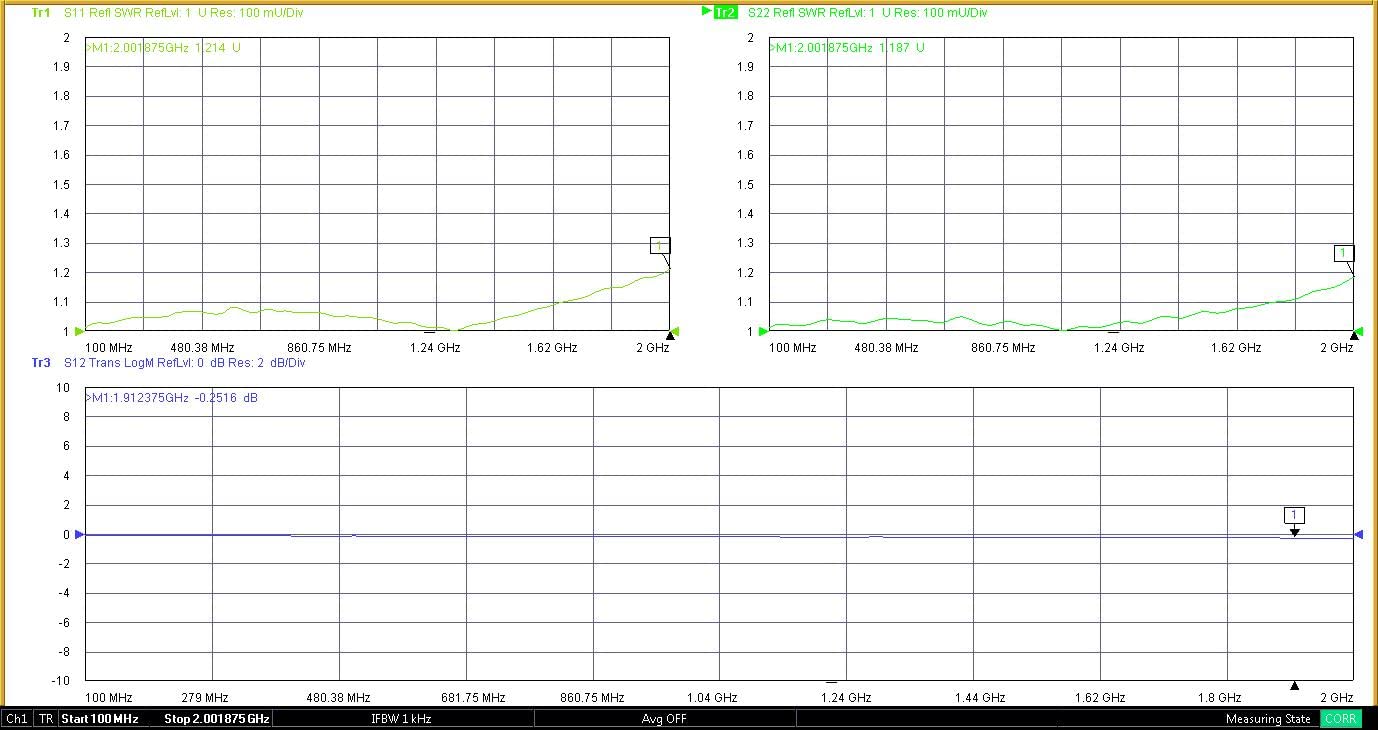Viewport: 1378px width, 730px height.
Task: Click 681.75 MHz label on S12 axis
Action: tap(475, 698)
